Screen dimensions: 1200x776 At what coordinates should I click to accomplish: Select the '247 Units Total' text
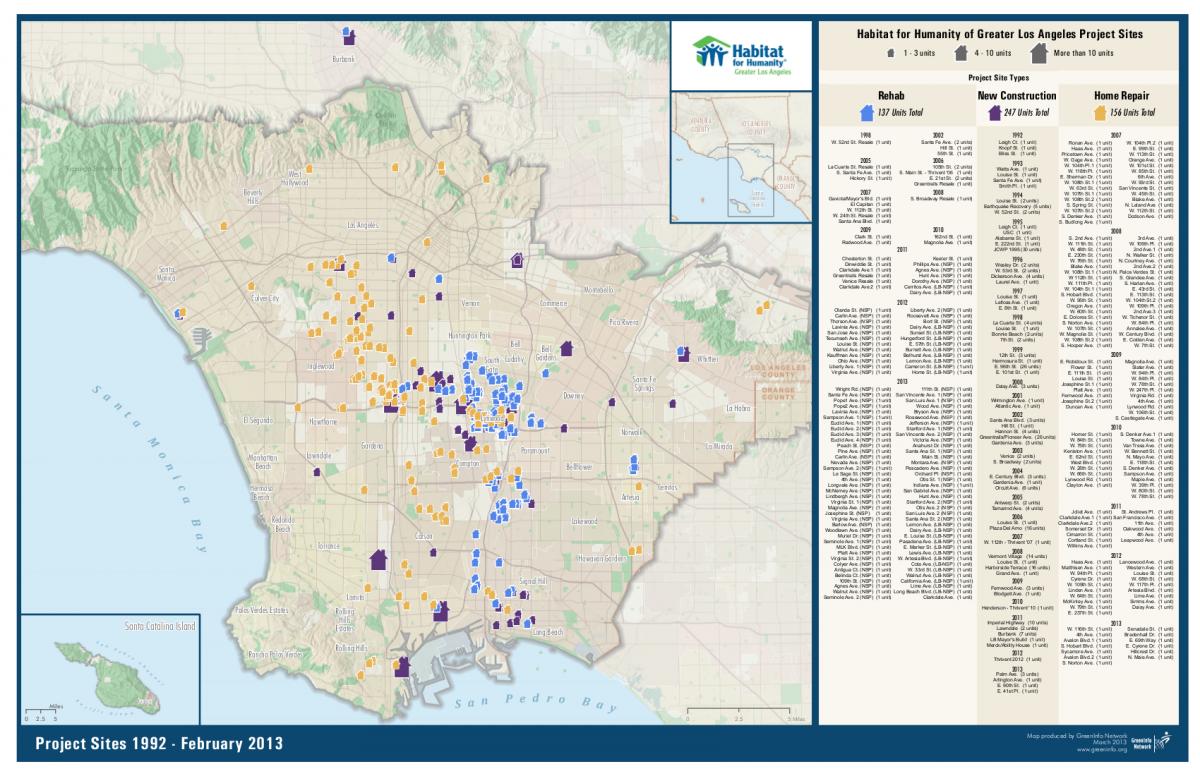click(1027, 114)
